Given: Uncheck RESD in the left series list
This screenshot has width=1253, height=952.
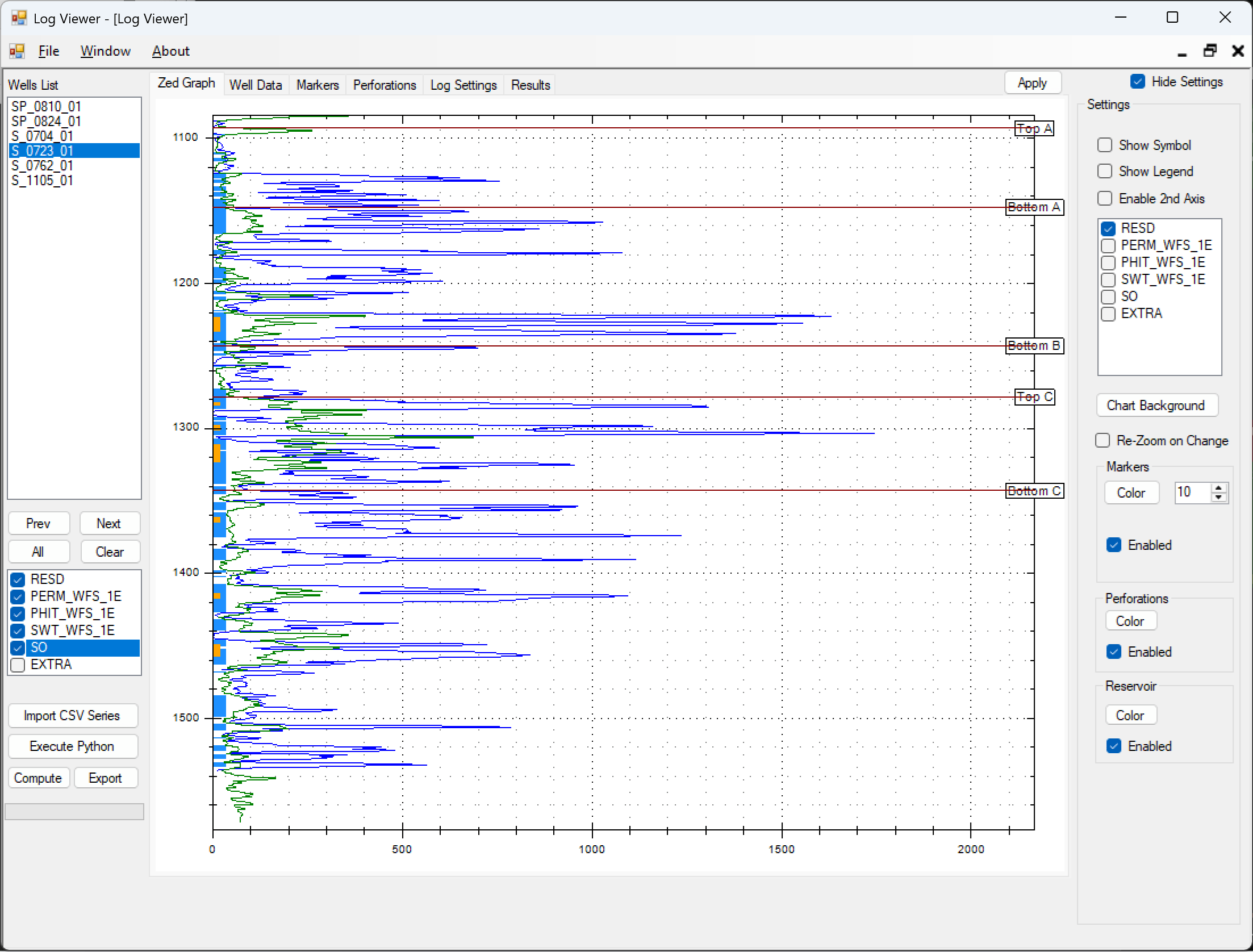Looking at the screenshot, I should [18, 579].
